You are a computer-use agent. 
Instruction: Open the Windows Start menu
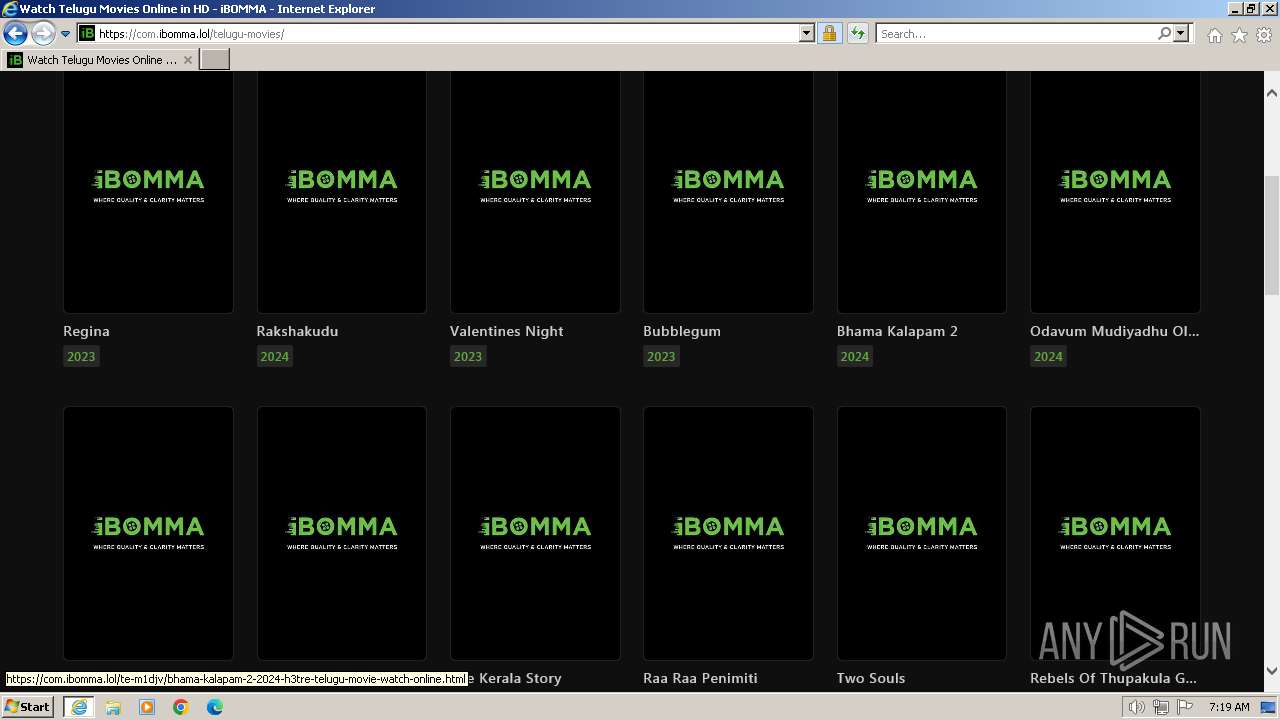28,706
